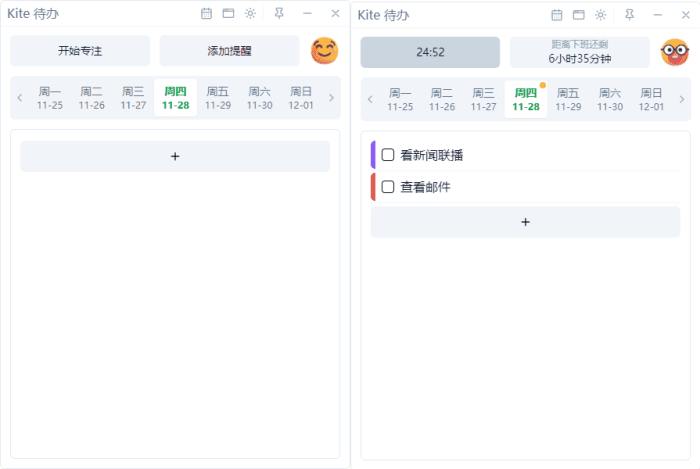Screen dimensions: 700x469
Task: Pin the left Kite window on top
Action: coord(279,13)
